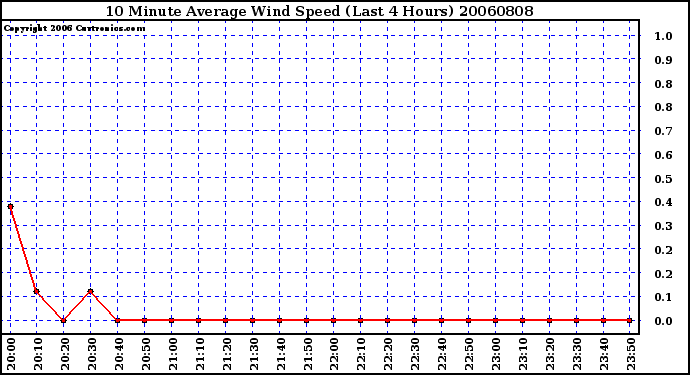
Task: Click the 21:30 time label
Action: (253, 354)
